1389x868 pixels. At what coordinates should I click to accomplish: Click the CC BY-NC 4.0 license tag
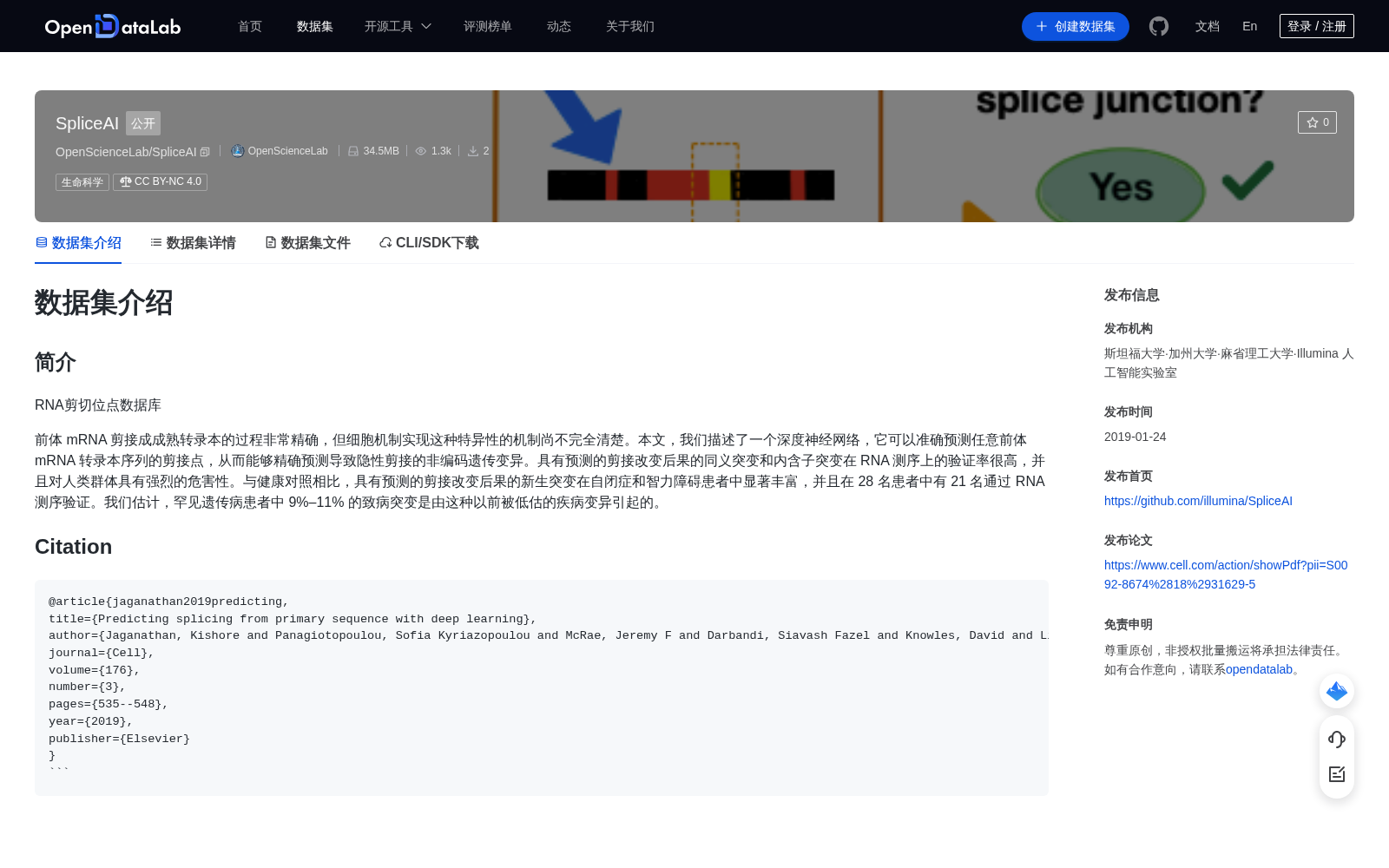[161, 182]
